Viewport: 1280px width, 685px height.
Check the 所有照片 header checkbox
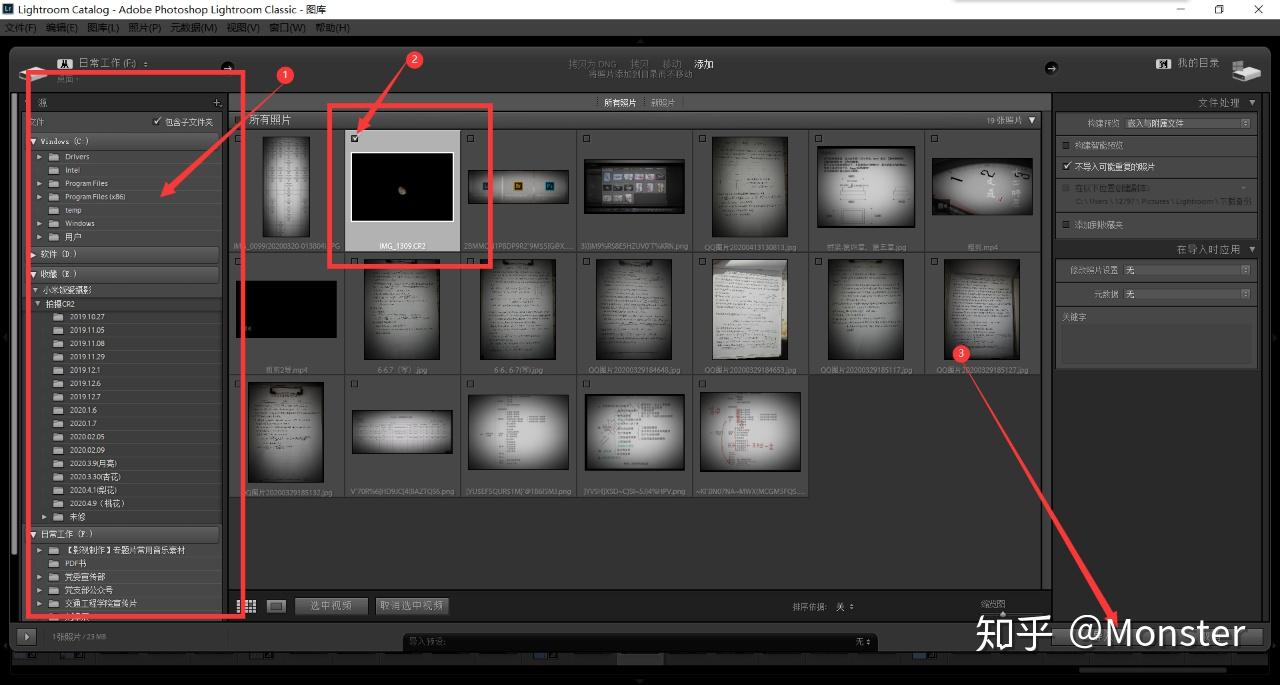point(238,120)
